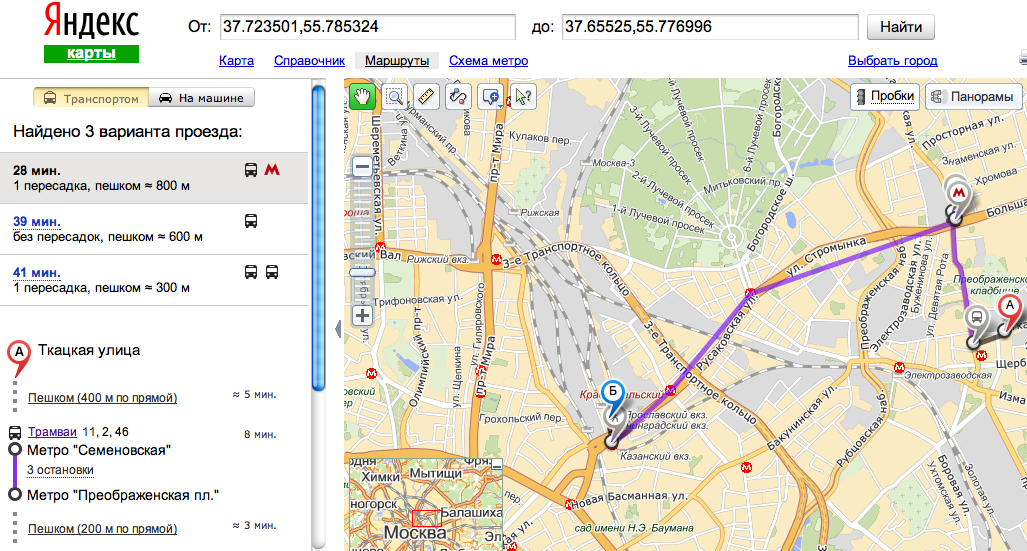Switch to Транспортом travel mode
This screenshot has height=551, width=1027.
(91, 98)
